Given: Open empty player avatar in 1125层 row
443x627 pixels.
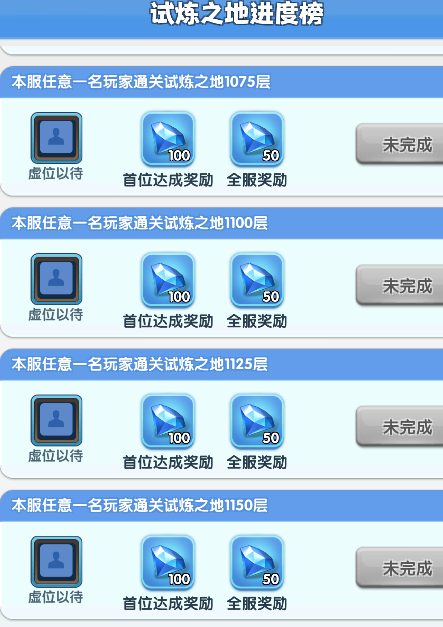Looking at the screenshot, I should pyautogui.click(x=56, y=420).
